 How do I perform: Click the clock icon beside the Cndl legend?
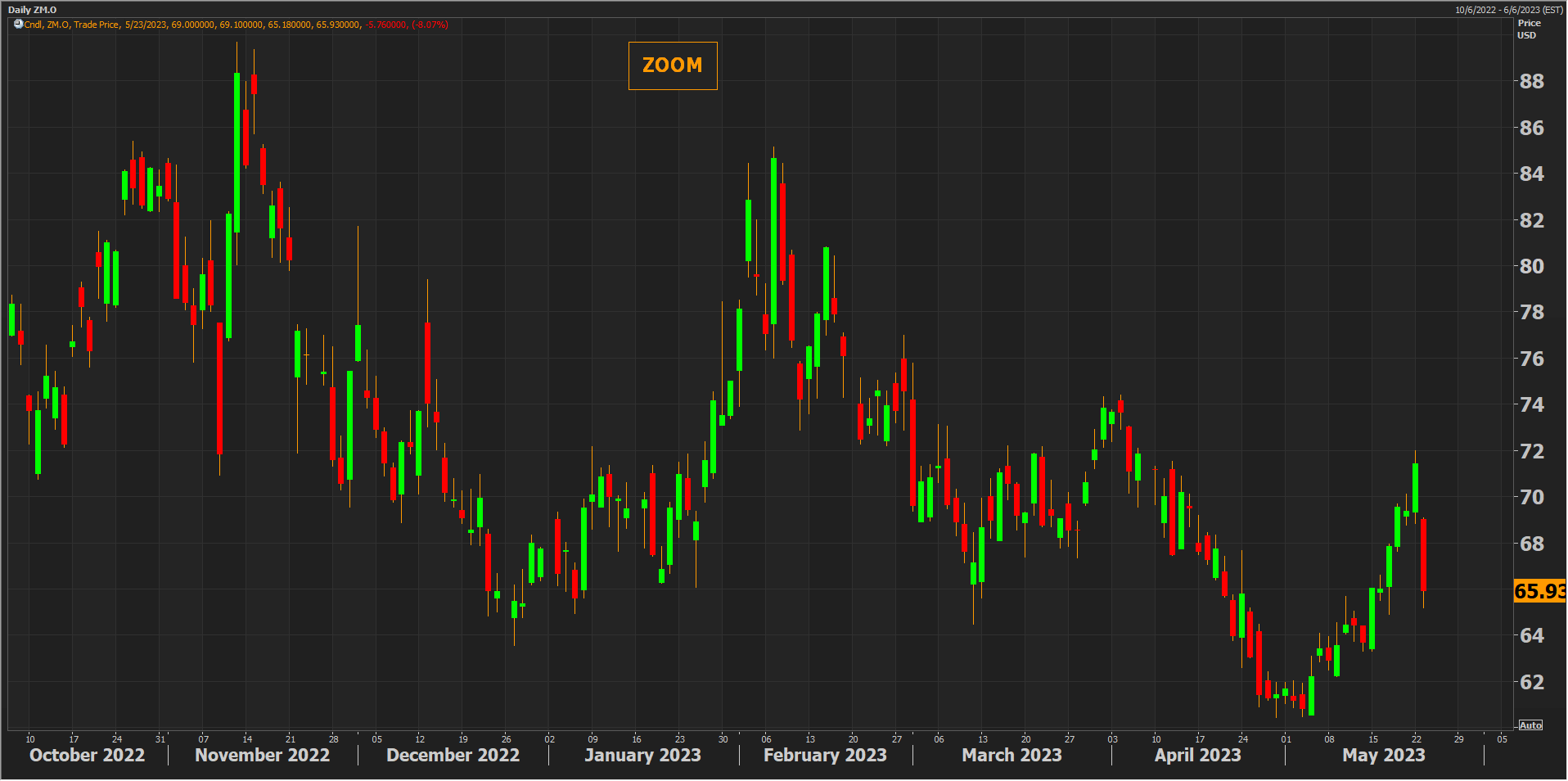tap(18, 25)
